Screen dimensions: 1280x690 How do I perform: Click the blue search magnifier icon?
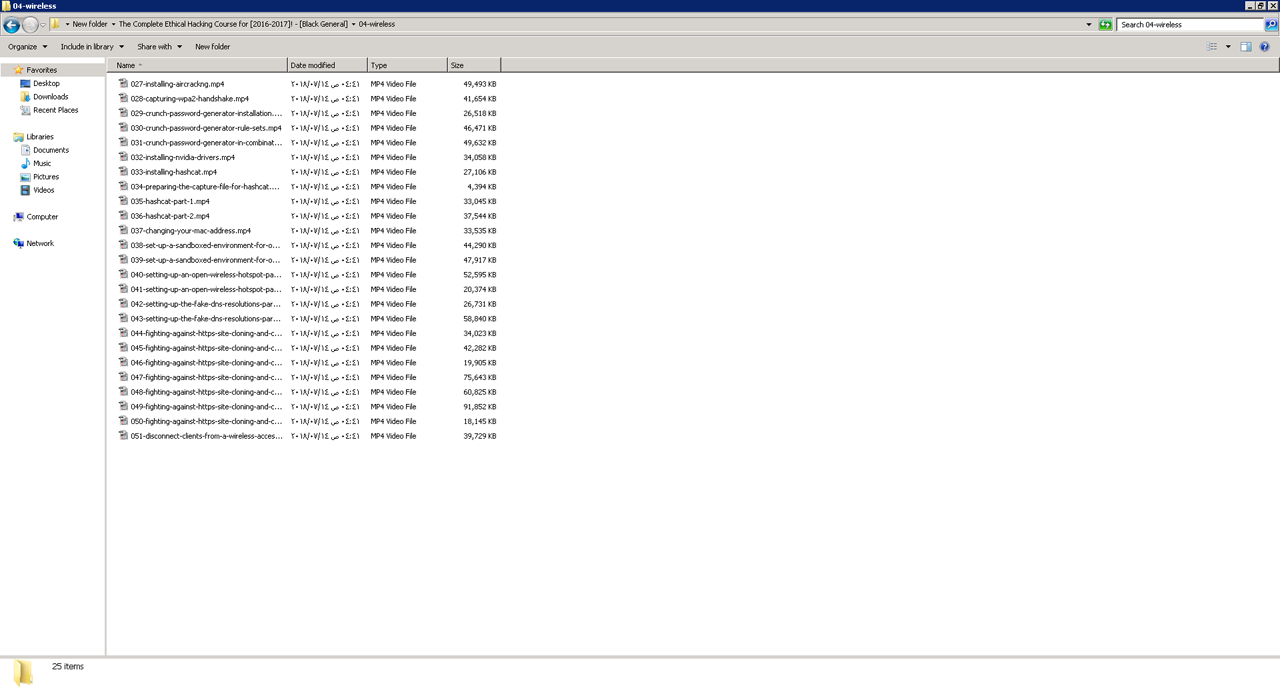point(1271,25)
